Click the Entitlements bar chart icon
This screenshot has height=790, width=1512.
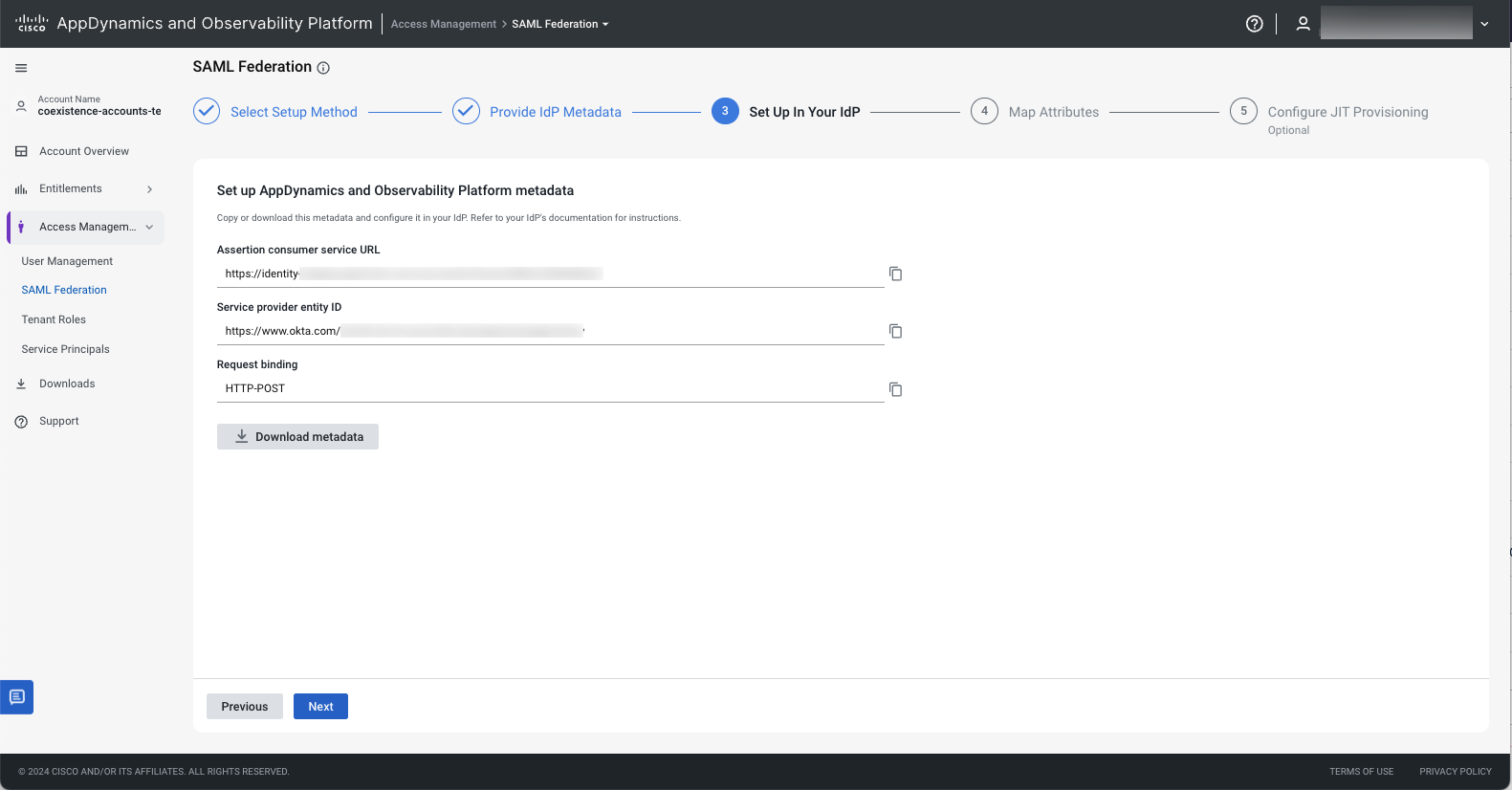coord(21,189)
